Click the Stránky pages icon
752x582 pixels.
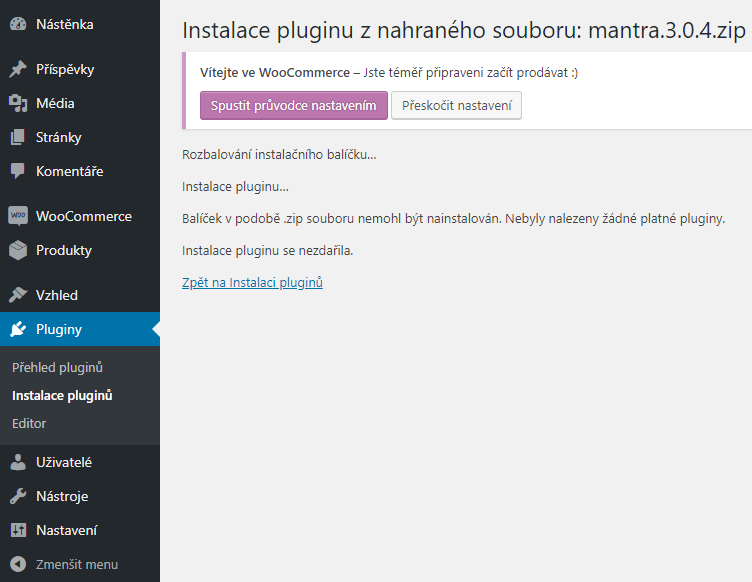click(18, 138)
